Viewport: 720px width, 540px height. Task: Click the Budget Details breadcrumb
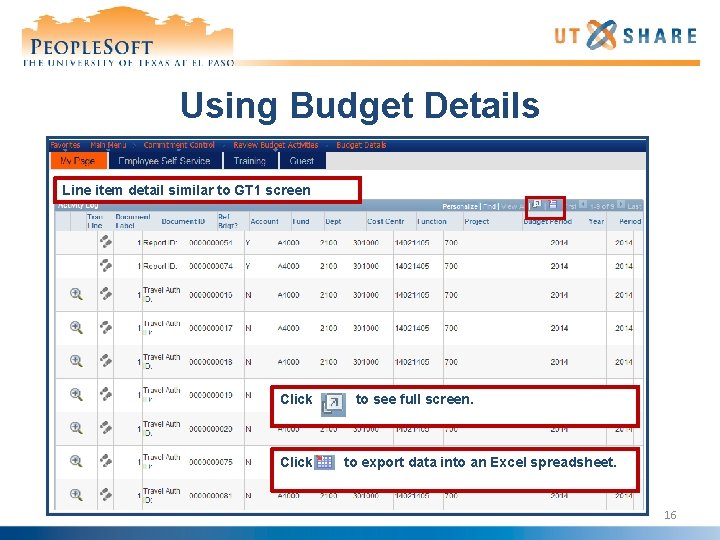[361, 145]
